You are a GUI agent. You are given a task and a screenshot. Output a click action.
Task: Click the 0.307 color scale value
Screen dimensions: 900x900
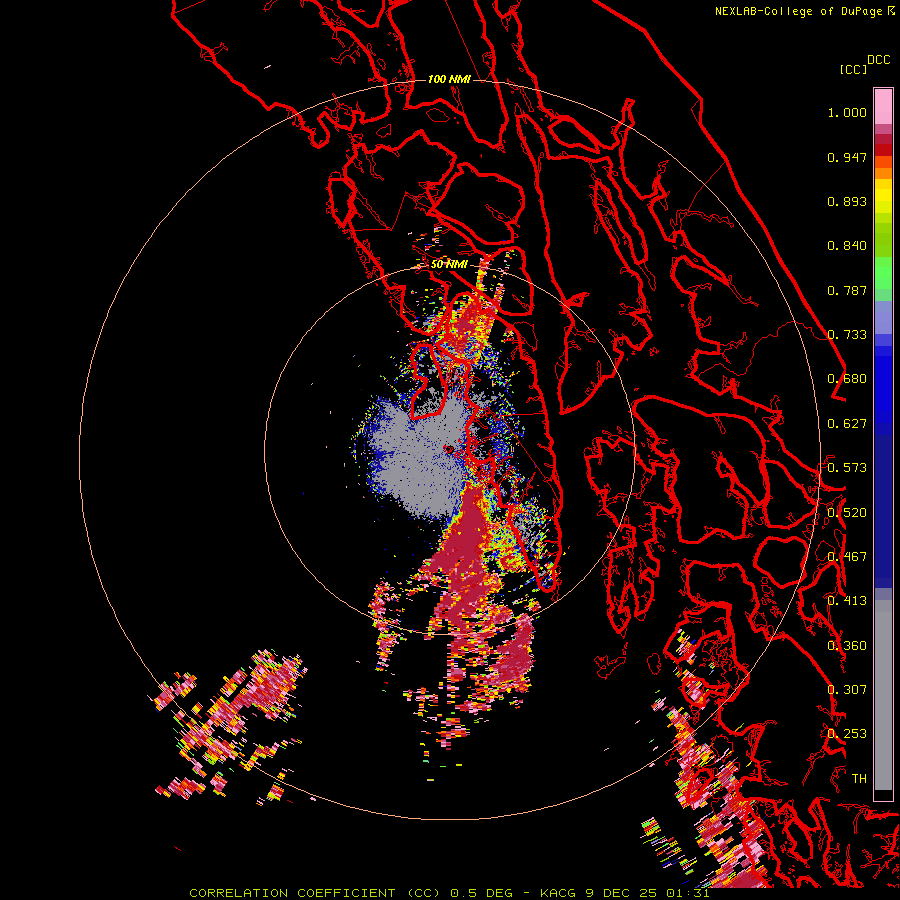847,690
